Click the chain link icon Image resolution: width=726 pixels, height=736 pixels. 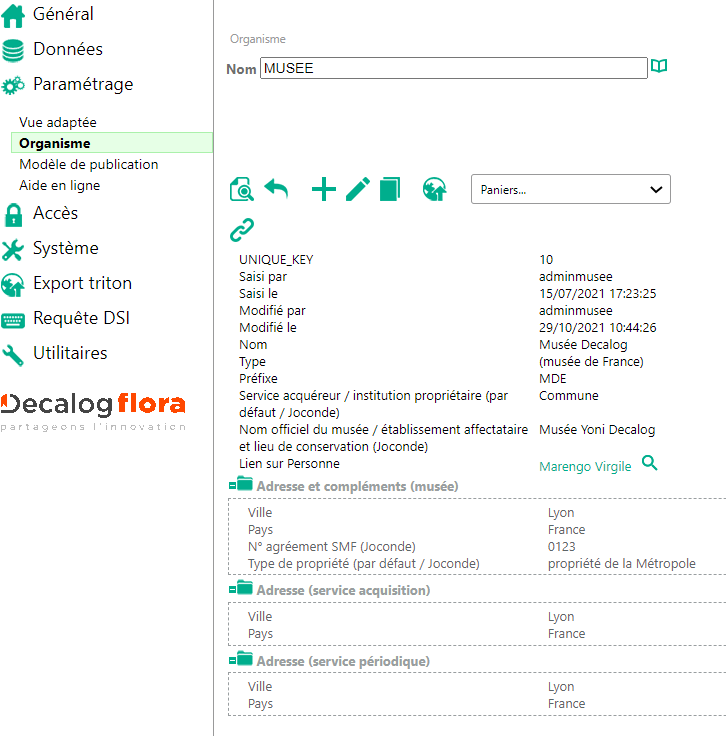(x=242, y=230)
